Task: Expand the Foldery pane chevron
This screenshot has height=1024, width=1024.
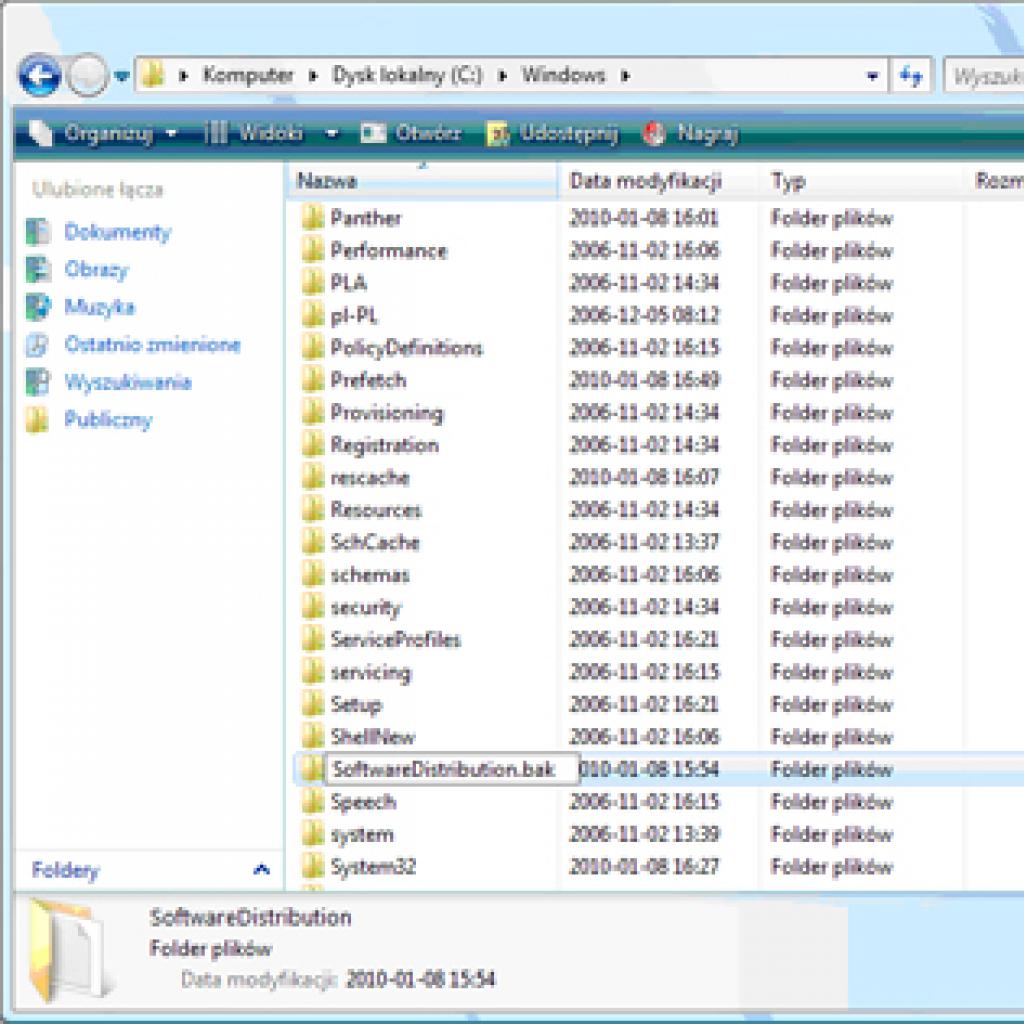Action: pyautogui.click(x=261, y=869)
